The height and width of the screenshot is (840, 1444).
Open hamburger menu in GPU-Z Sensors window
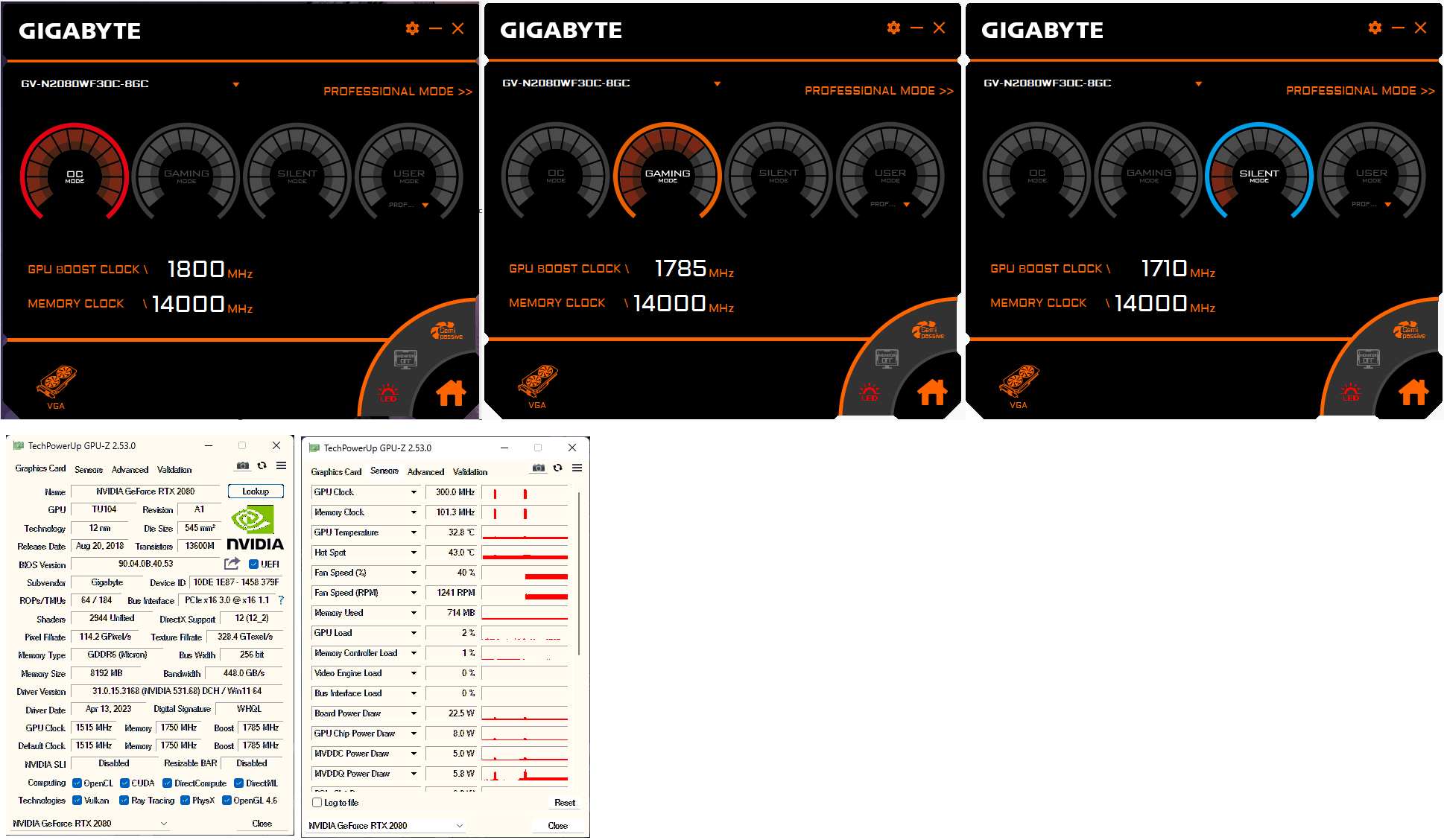click(577, 468)
